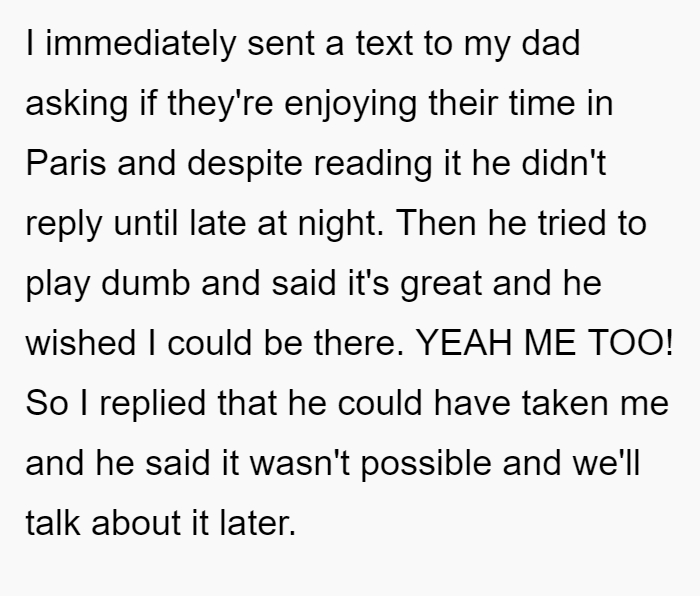This screenshot has height=596, width=700.
Task: Click the word "enjoying" in second line
Action: pos(350,104)
